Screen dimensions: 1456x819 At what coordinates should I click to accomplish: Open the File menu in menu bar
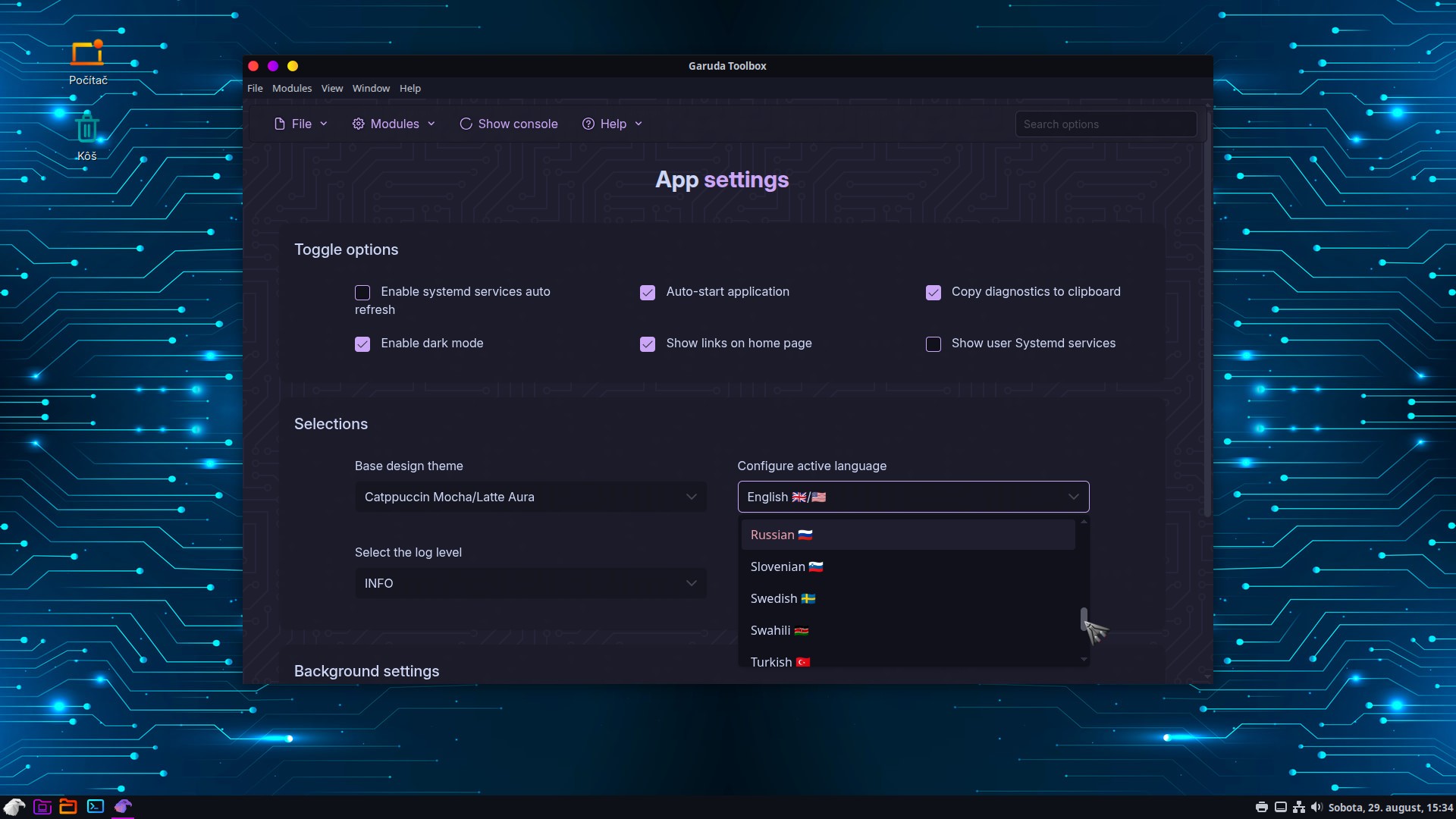coord(255,89)
